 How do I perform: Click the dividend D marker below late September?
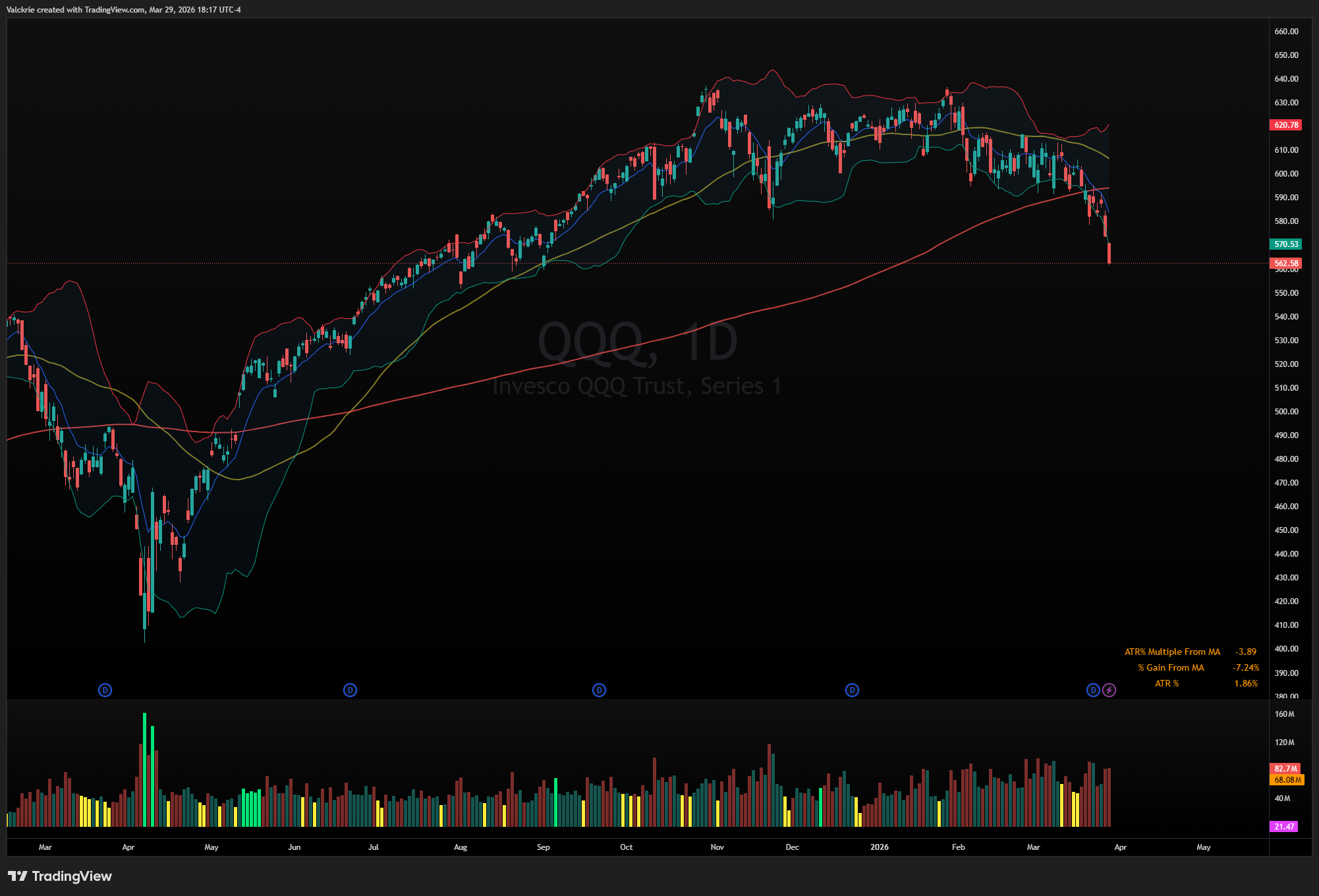click(x=599, y=690)
